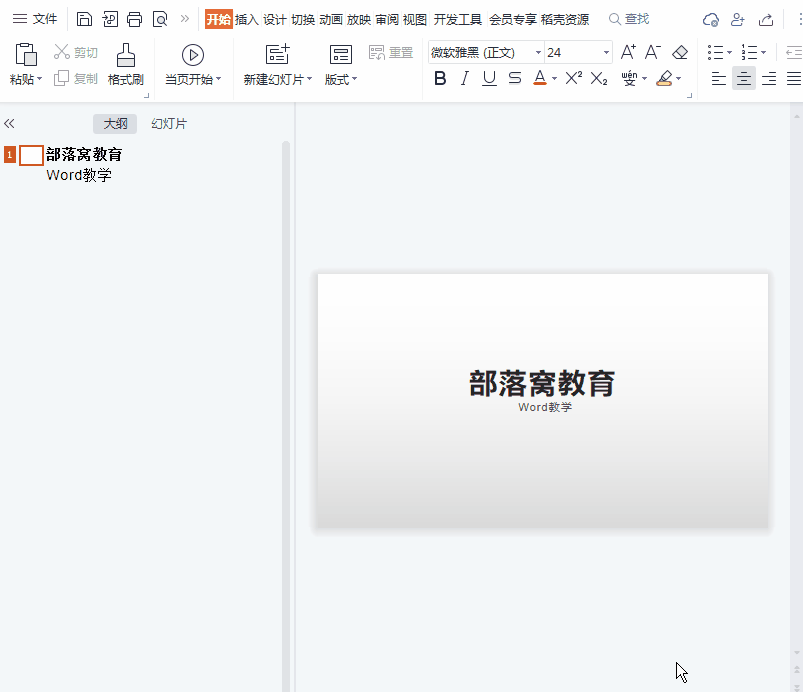Switch to the 插入 ribbon tab
Screen dimensions: 803x692
(x=244, y=18)
